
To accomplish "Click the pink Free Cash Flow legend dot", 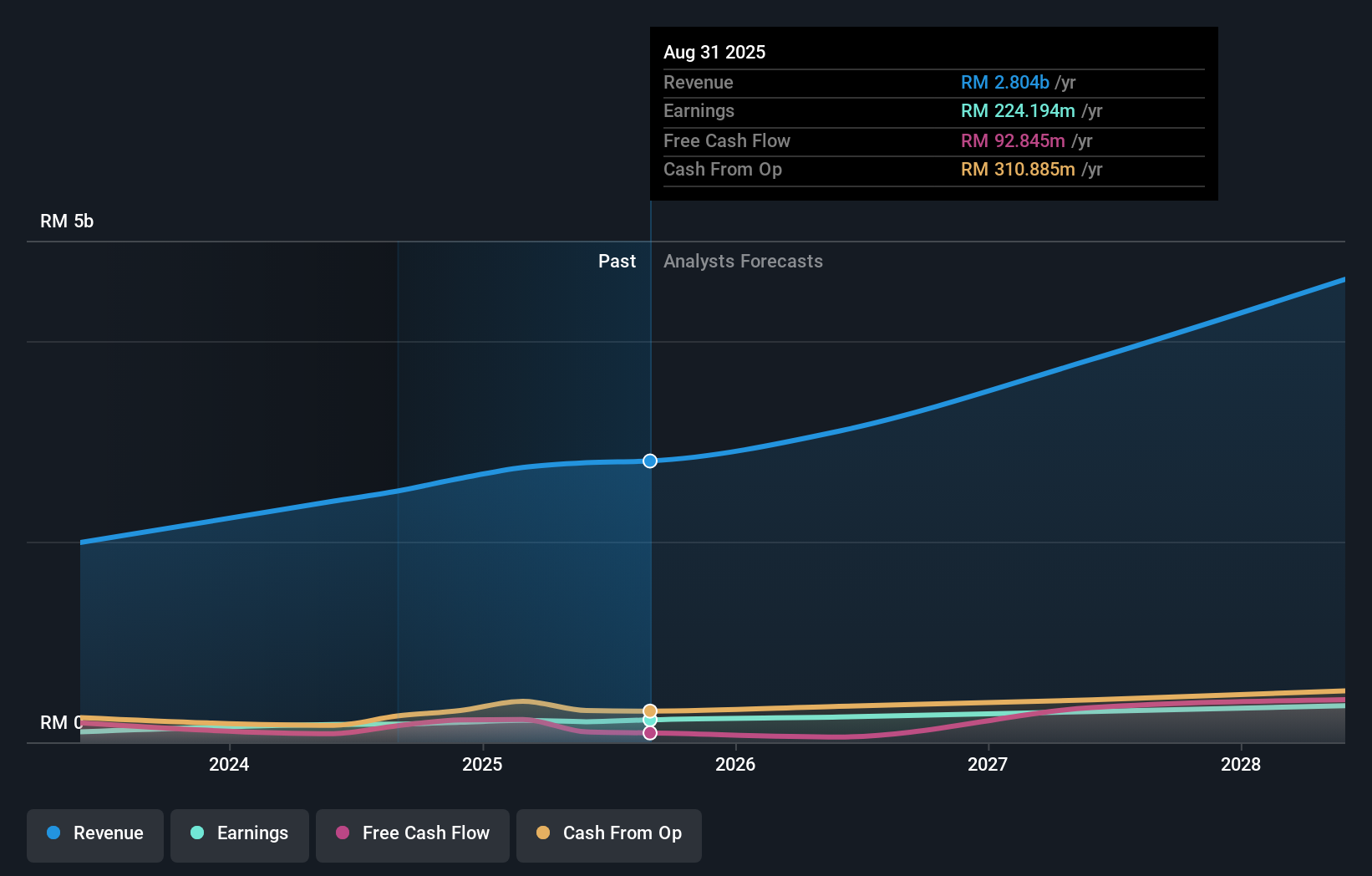I will (x=342, y=833).
